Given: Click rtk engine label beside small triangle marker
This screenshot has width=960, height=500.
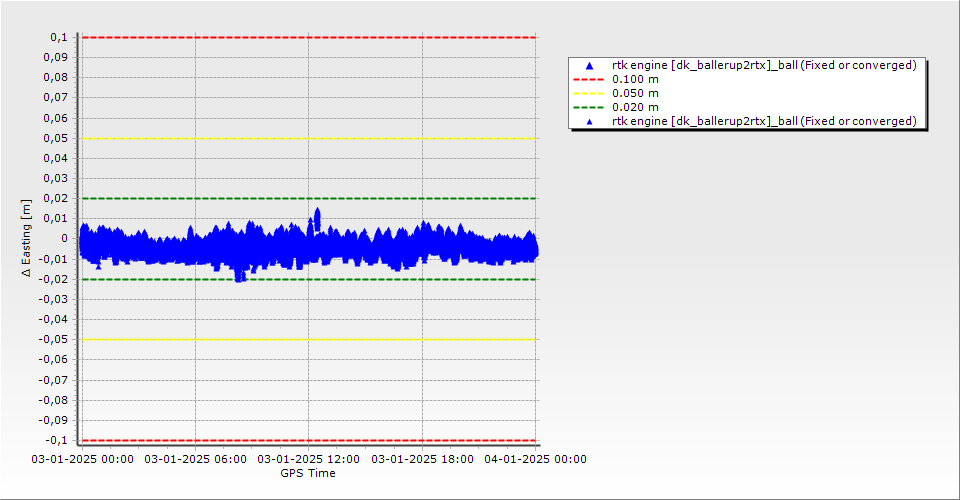Looking at the screenshot, I should pos(764,121).
